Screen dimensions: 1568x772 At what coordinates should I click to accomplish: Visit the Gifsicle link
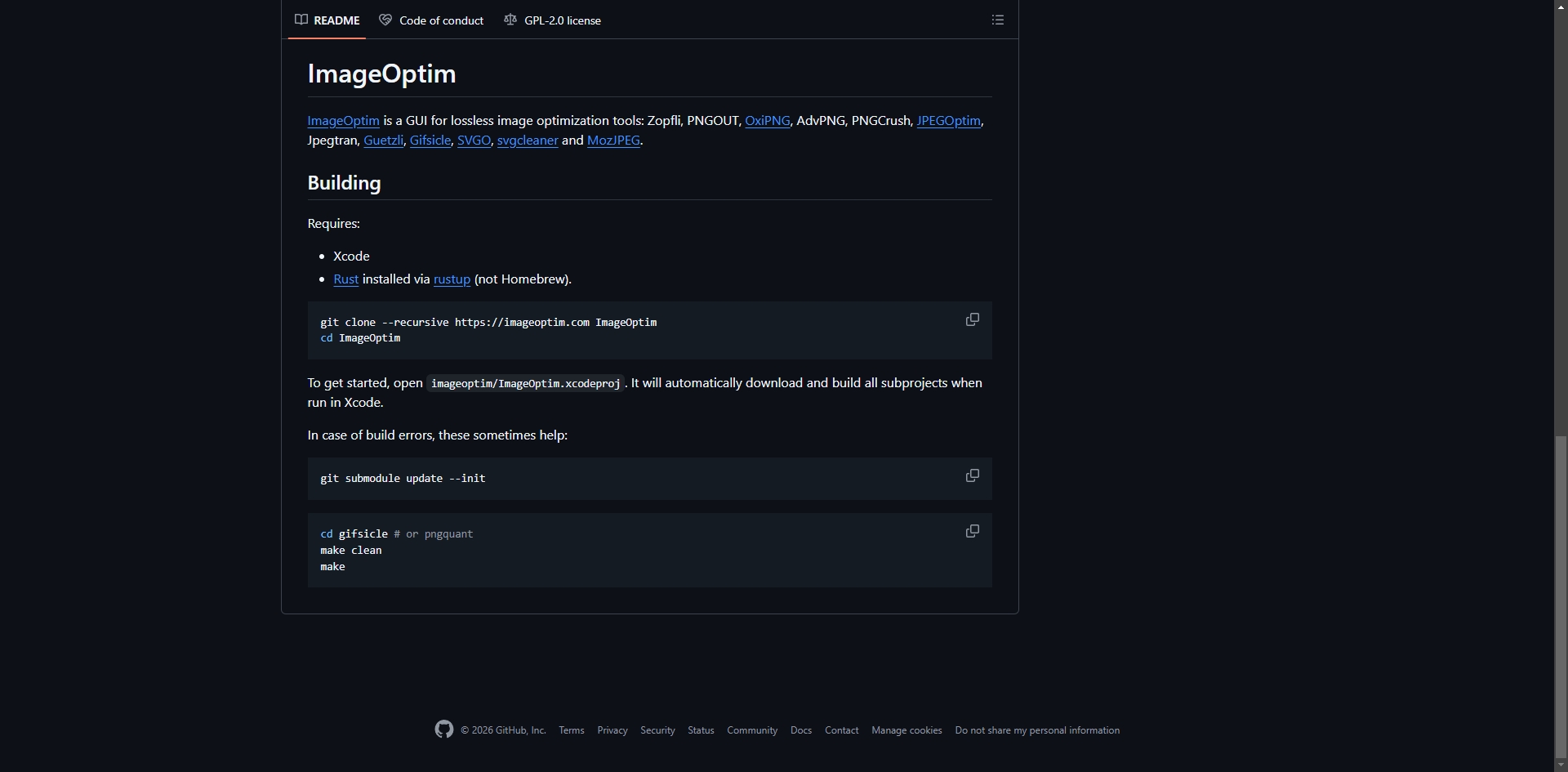(430, 141)
